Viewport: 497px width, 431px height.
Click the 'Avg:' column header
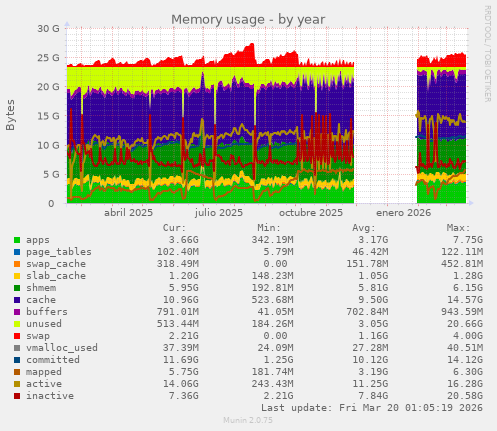point(364,228)
